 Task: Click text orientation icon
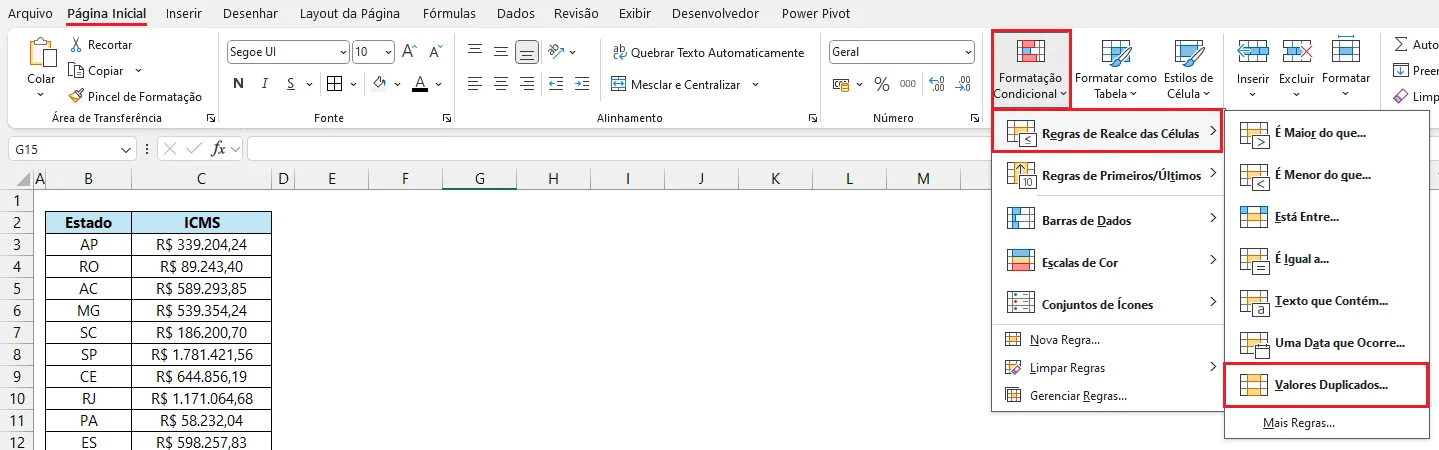(x=557, y=52)
